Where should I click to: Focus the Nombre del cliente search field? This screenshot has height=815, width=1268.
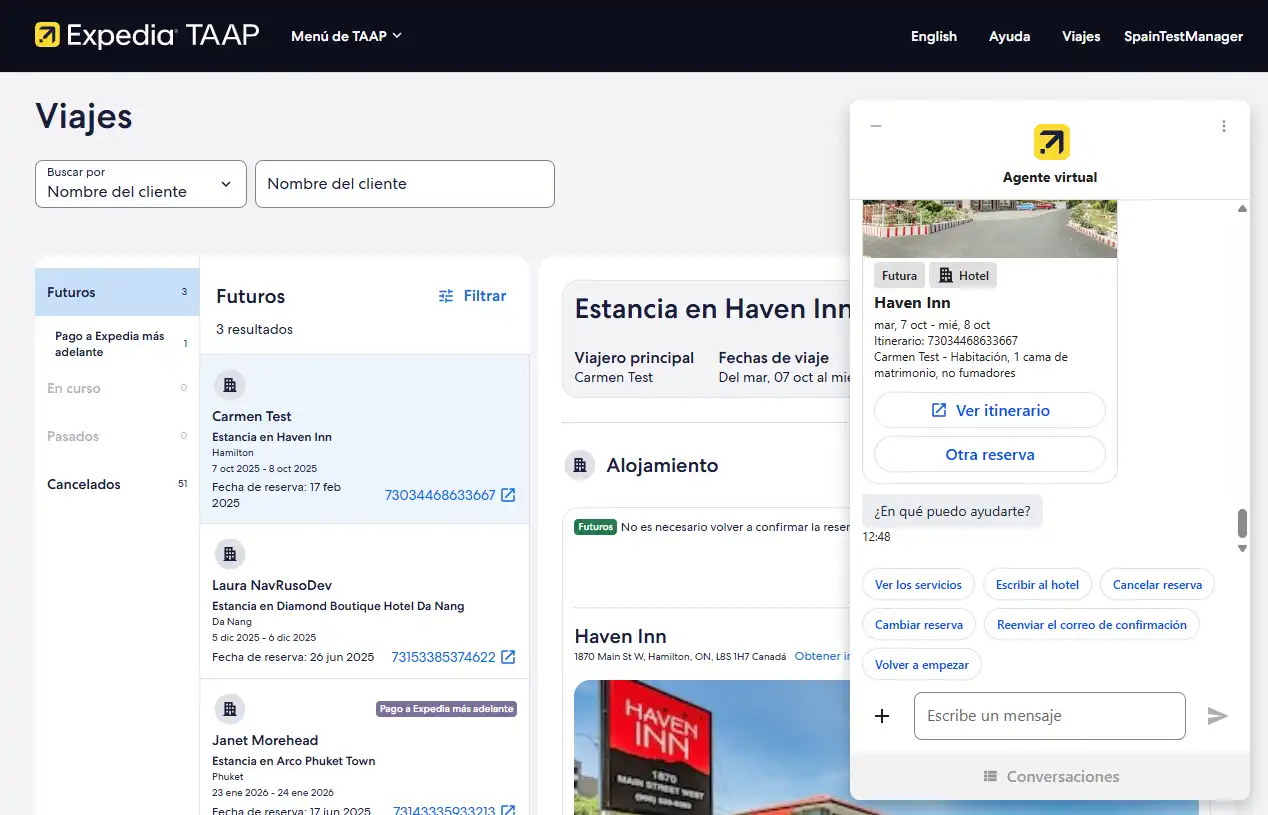click(405, 184)
